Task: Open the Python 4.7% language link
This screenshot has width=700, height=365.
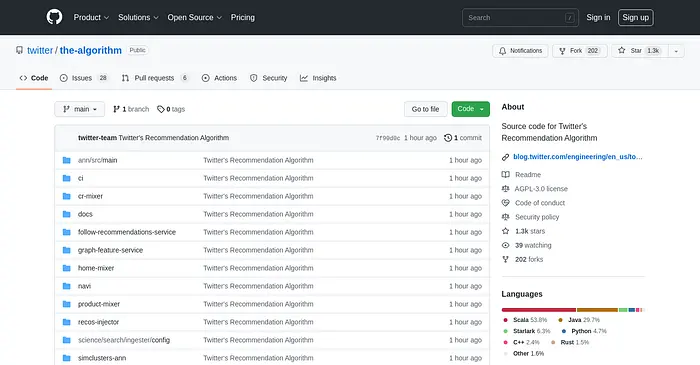Action: 584,331
